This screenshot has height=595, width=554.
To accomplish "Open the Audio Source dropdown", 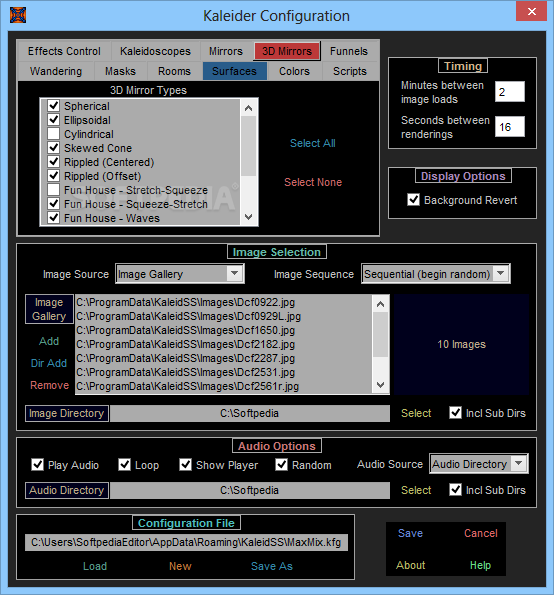I will pos(518,464).
